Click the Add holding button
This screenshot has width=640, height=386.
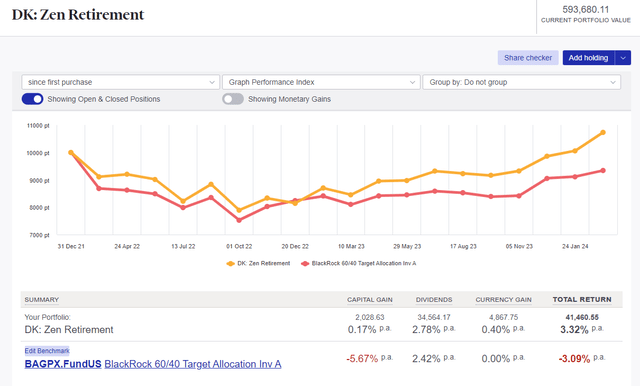pyautogui.click(x=589, y=58)
